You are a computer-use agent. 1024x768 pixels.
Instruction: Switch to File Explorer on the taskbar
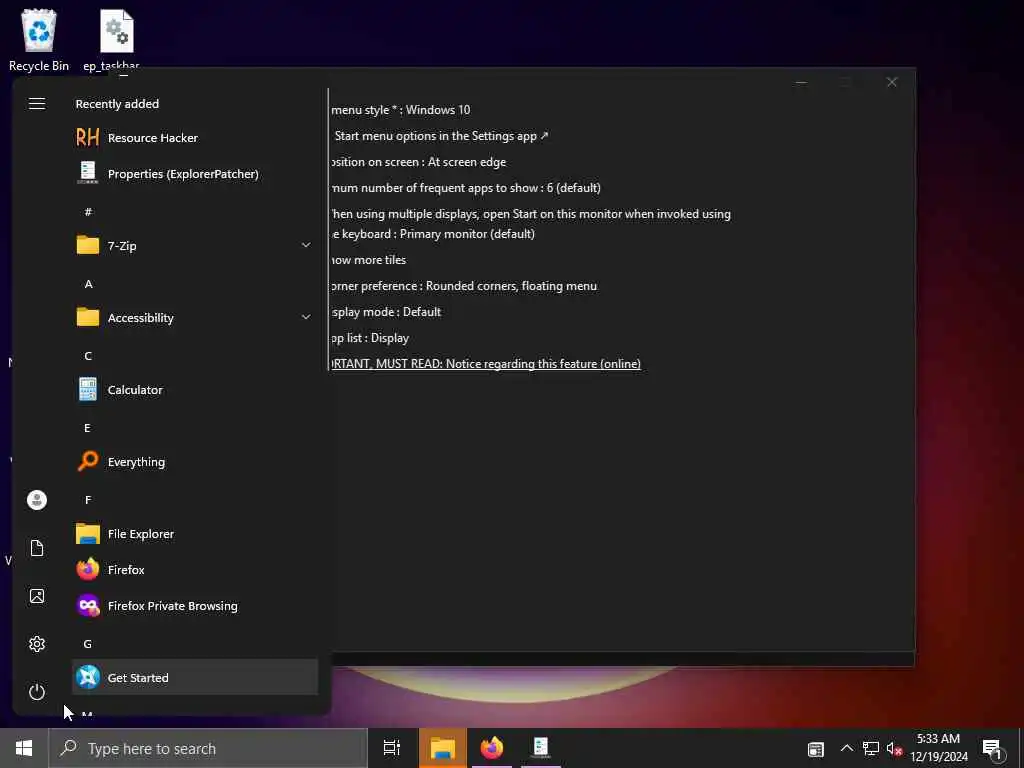[x=442, y=748]
